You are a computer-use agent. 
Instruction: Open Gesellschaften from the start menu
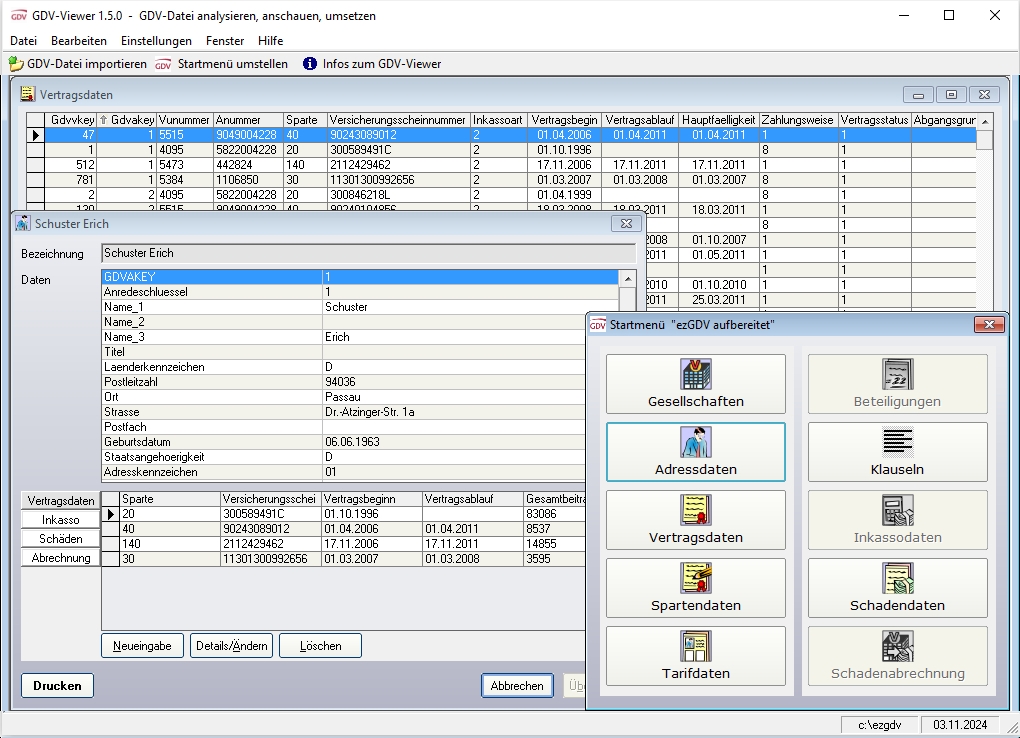tap(695, 385)
